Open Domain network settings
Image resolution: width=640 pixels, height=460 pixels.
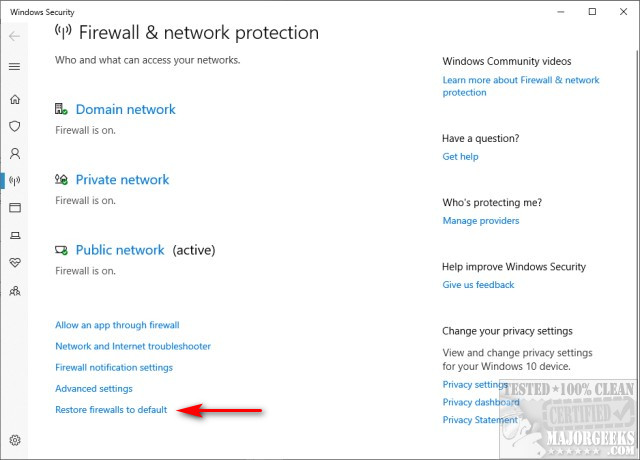point(125,110)
